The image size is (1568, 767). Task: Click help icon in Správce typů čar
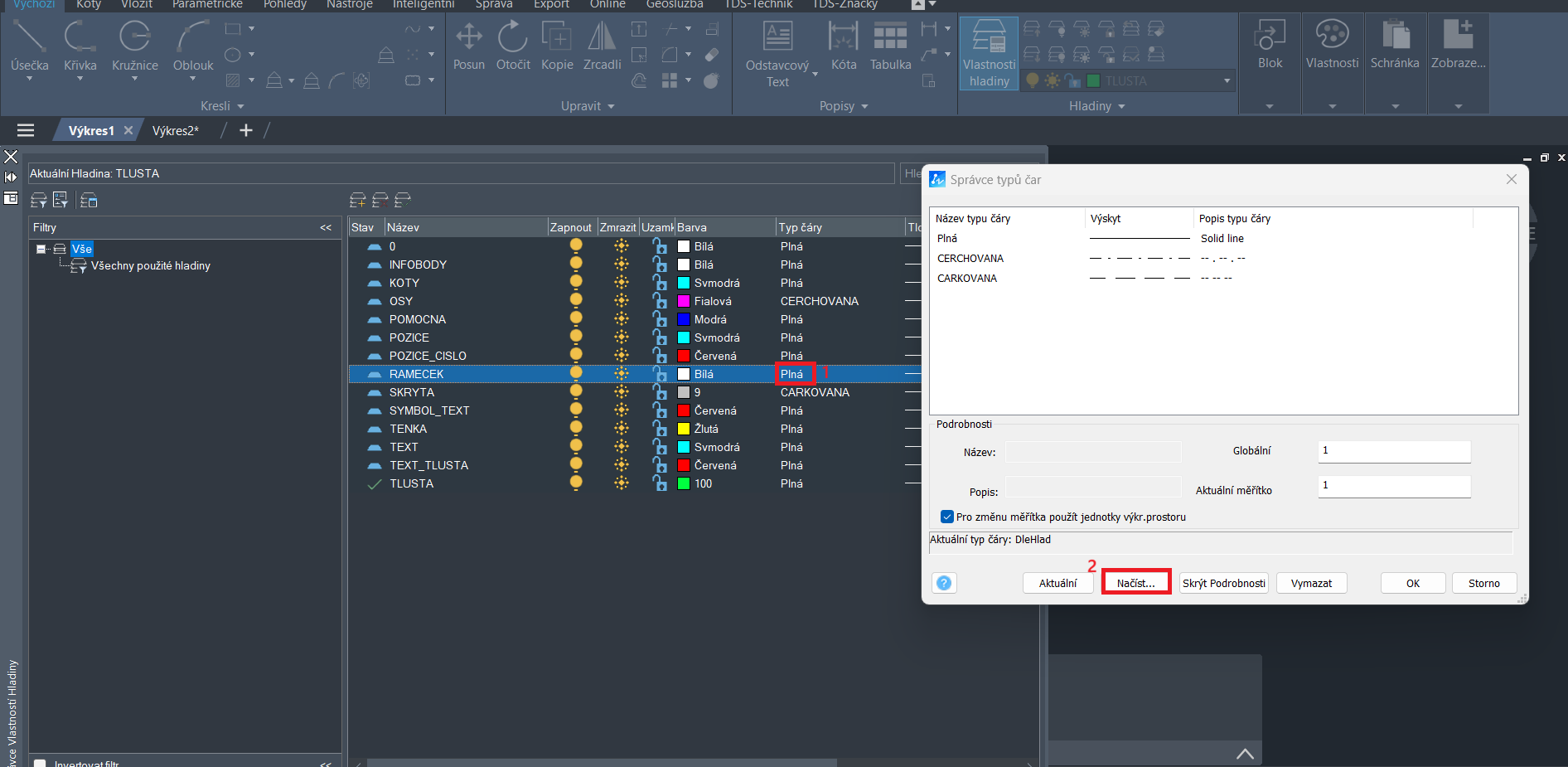(943, 583)
